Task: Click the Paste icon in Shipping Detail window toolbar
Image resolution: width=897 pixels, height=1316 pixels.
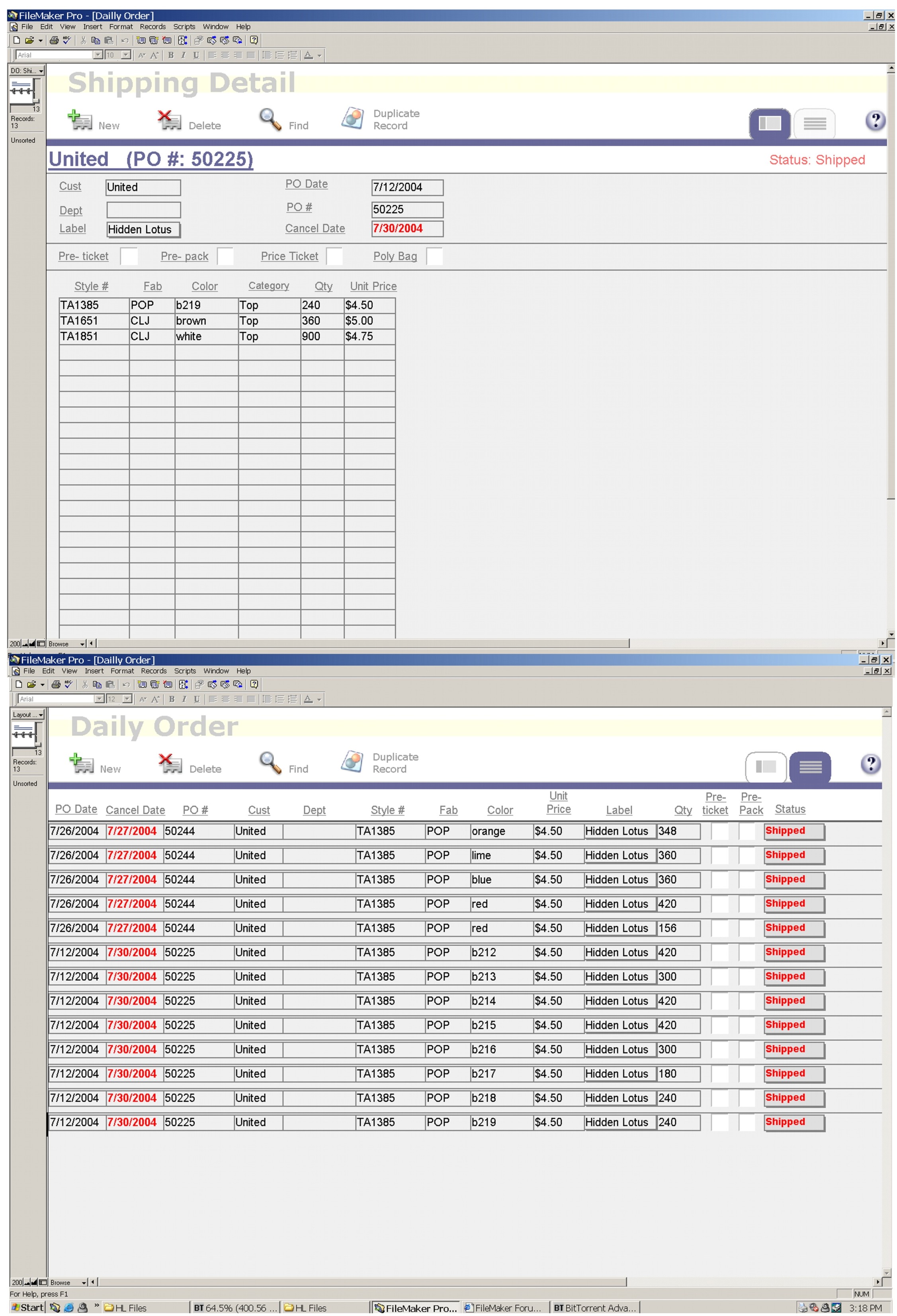Action: pyautogui.click(x=109, y=40)
